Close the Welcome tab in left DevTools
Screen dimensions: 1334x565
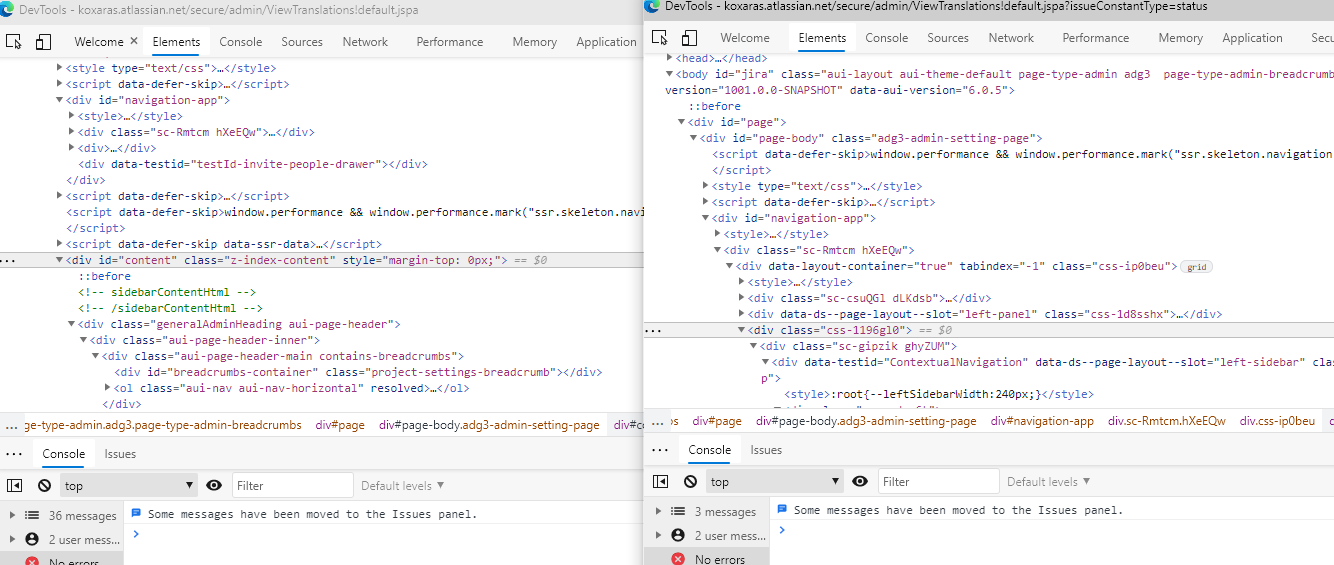(x=133, y=42)
